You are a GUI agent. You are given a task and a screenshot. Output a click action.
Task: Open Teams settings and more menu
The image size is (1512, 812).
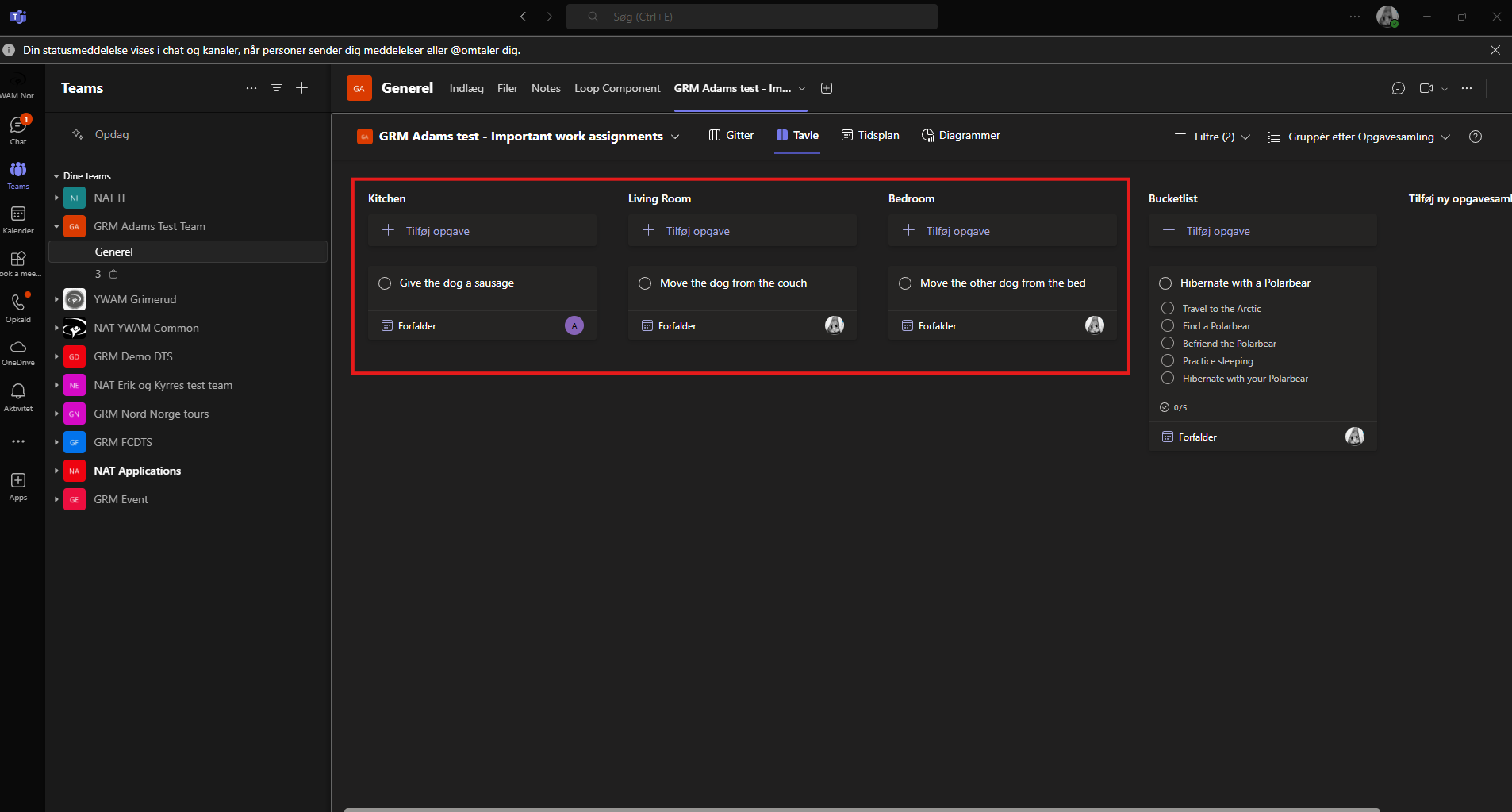[x=1355, y=17]
